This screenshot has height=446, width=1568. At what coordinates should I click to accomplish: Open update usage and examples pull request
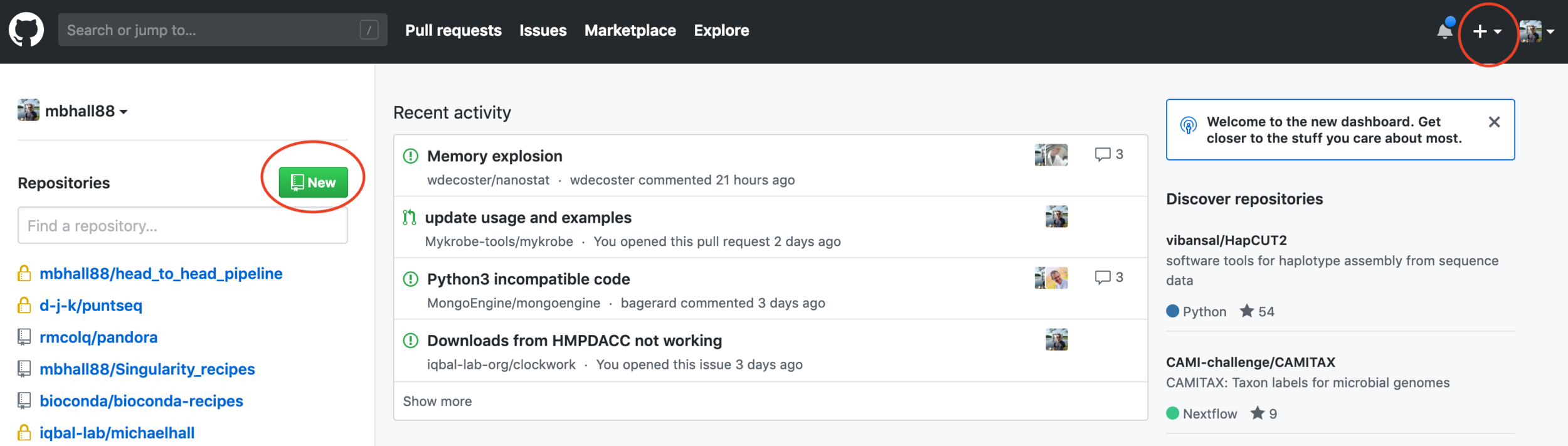(528, 218)
